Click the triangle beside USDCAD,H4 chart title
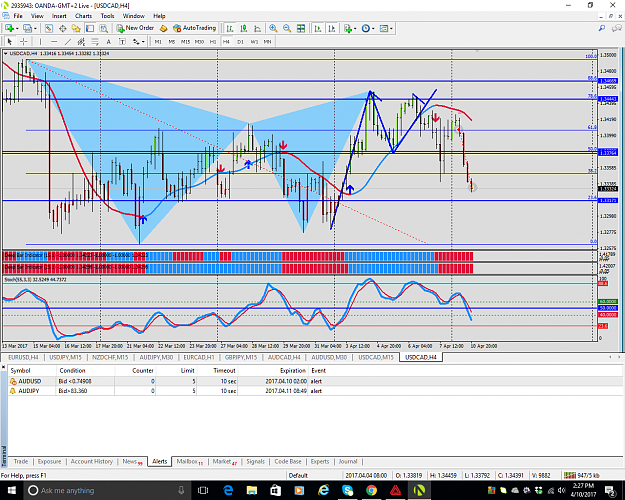 6,53
